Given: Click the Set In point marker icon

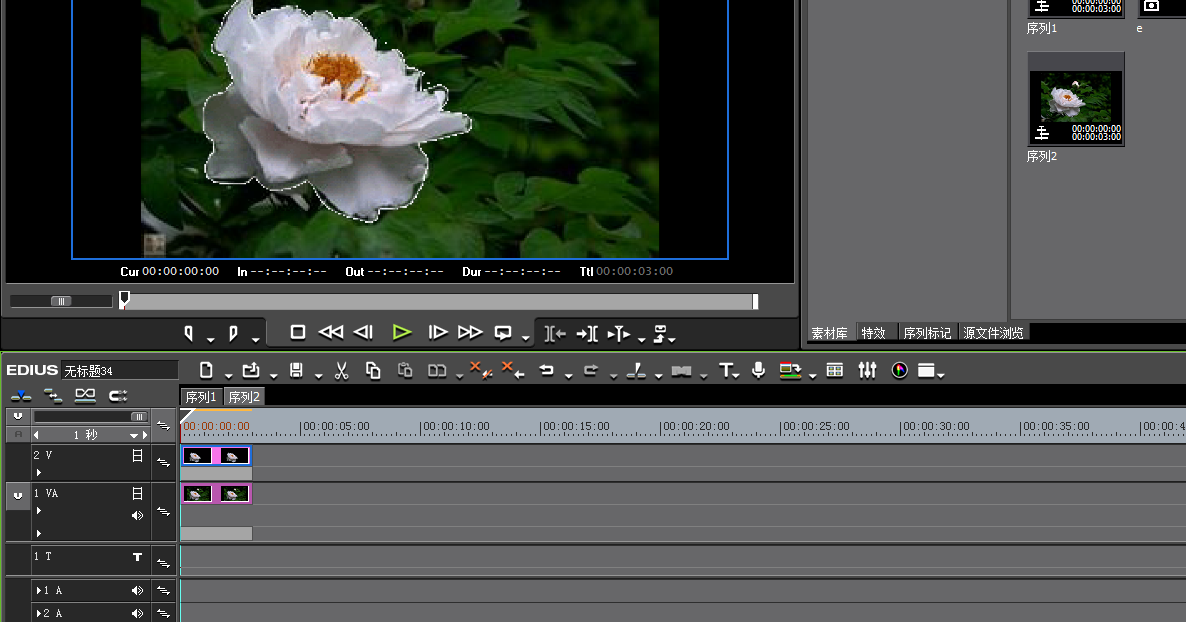Looking at the screenshot, I should pyautogui.click(x=188, y=332).
